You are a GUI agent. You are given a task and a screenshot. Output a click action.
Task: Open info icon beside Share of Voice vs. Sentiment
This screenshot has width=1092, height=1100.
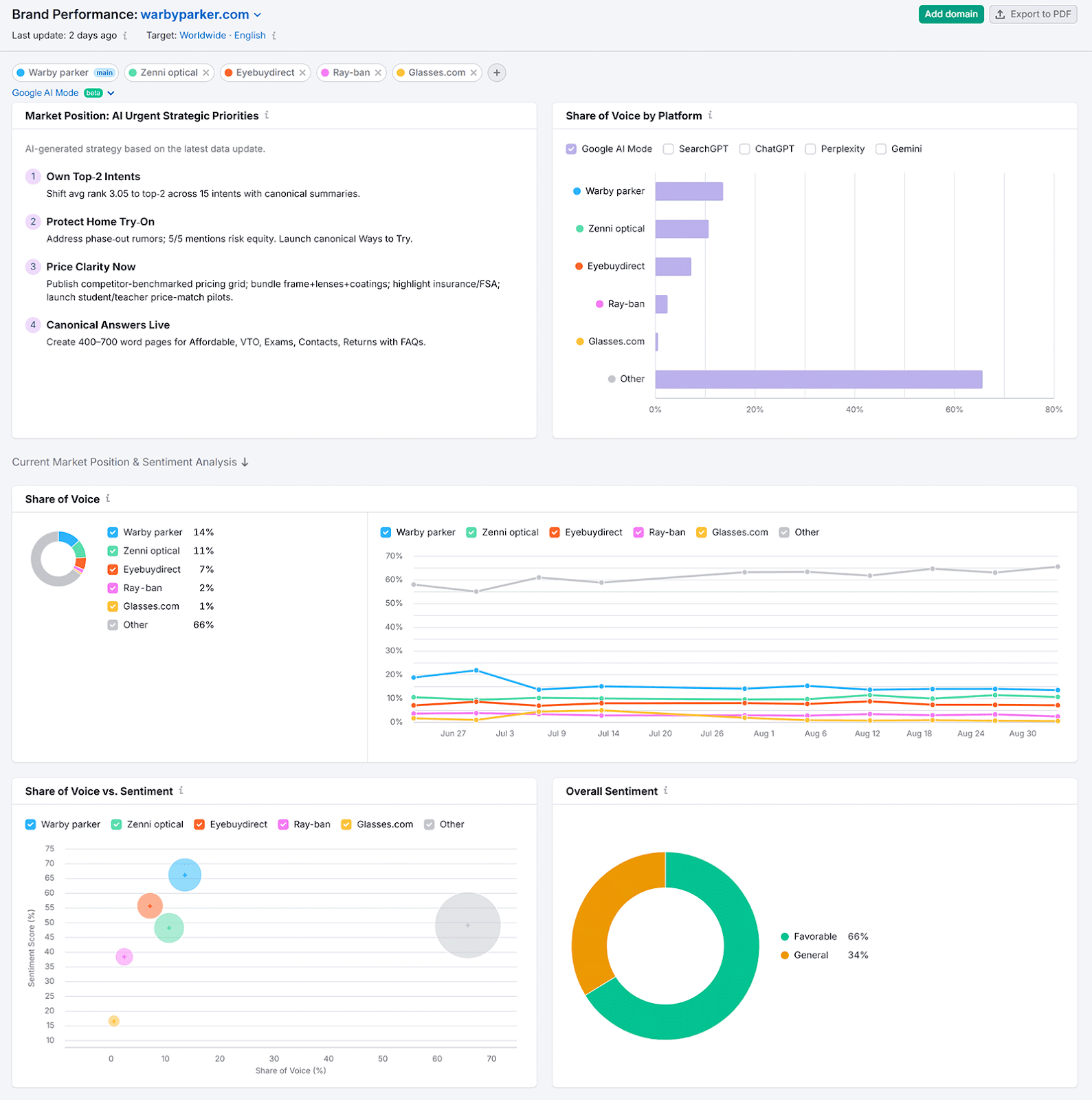pos(181,791)
